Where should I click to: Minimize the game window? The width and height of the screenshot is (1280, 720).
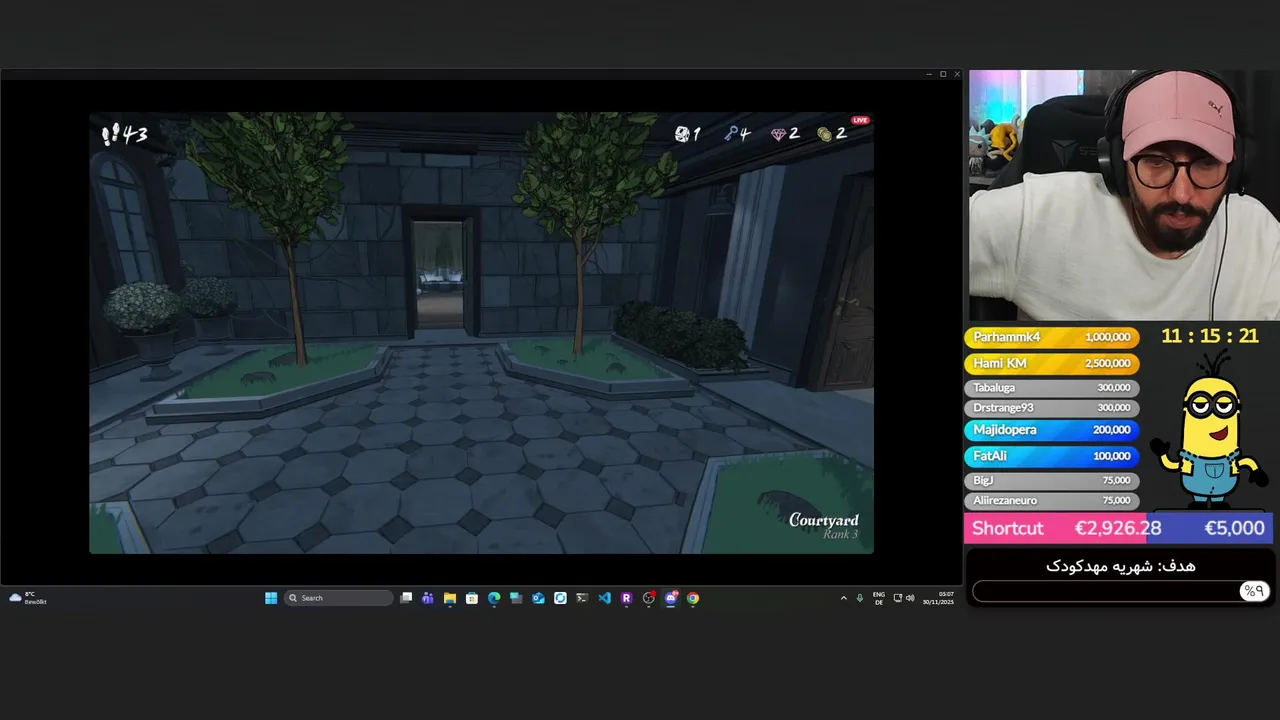click(x=928, y=74)
